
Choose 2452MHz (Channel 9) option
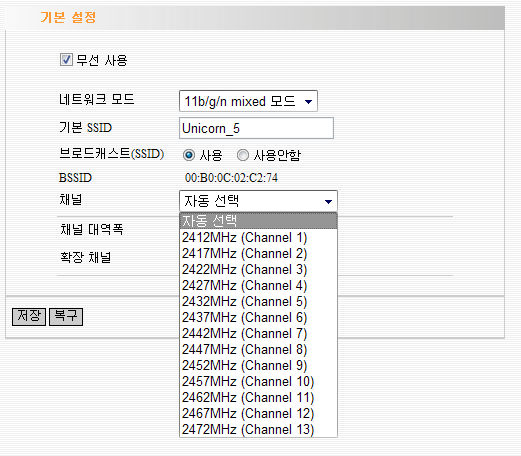click(x=258, y=365)
